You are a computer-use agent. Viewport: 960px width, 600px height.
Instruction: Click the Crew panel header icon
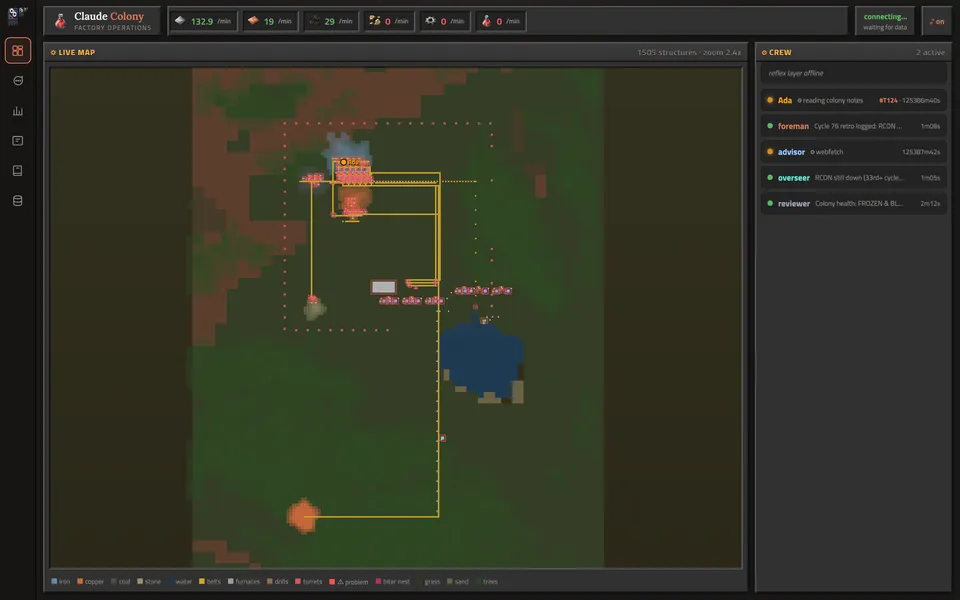tap(764, 53)
